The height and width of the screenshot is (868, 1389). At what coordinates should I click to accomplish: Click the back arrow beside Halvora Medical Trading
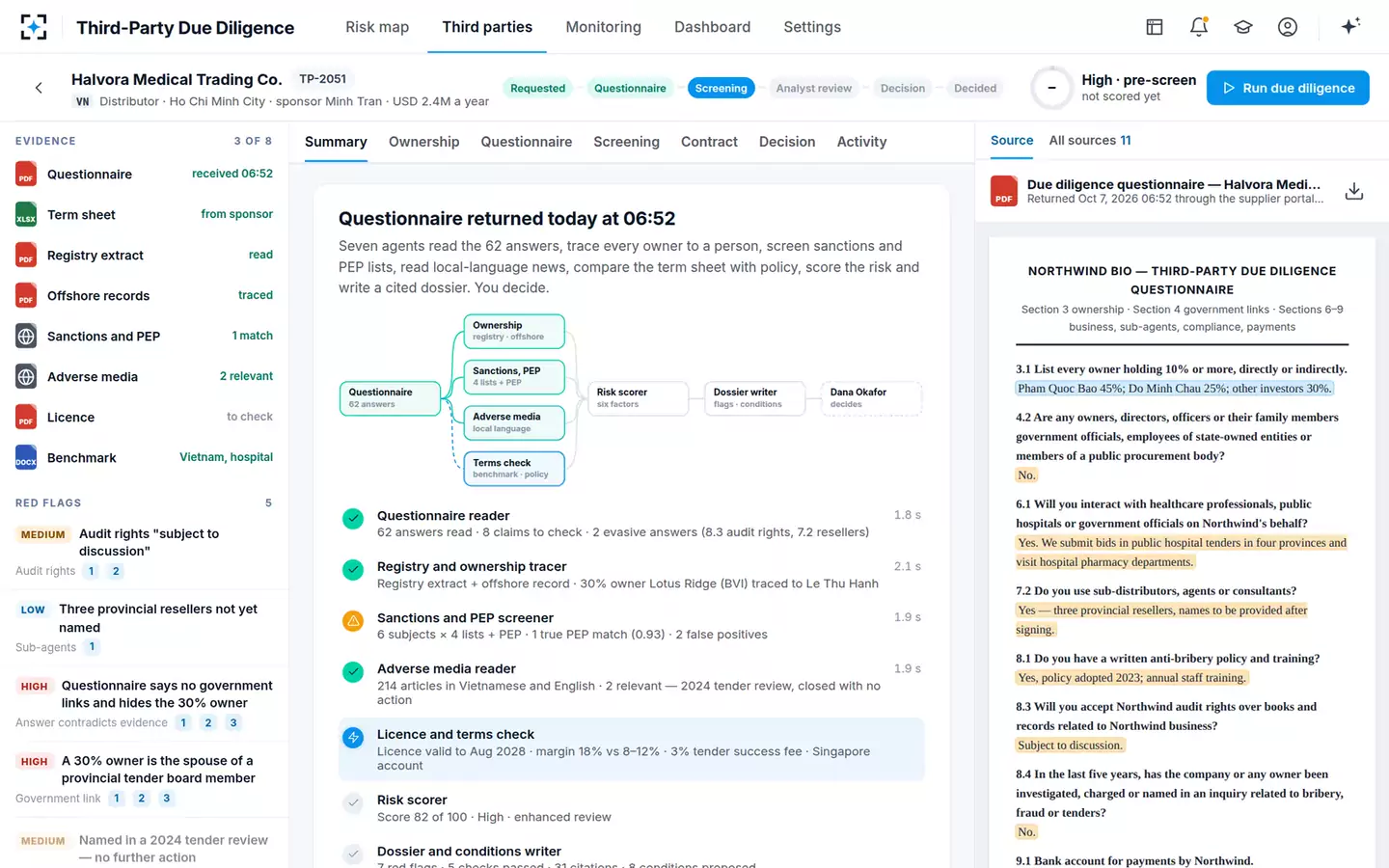click(x=39, y=88)
